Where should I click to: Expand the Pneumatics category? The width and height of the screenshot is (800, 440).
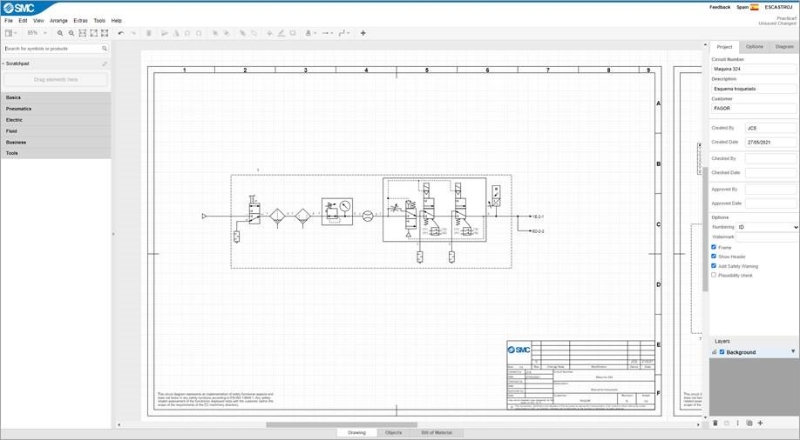(x=56, y=109)
